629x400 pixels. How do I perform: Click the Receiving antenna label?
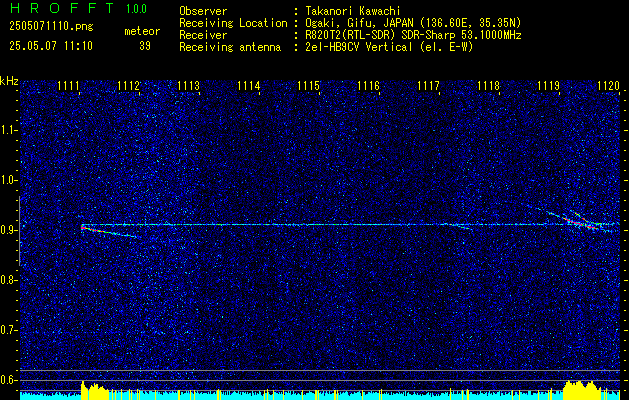(230, 47)
